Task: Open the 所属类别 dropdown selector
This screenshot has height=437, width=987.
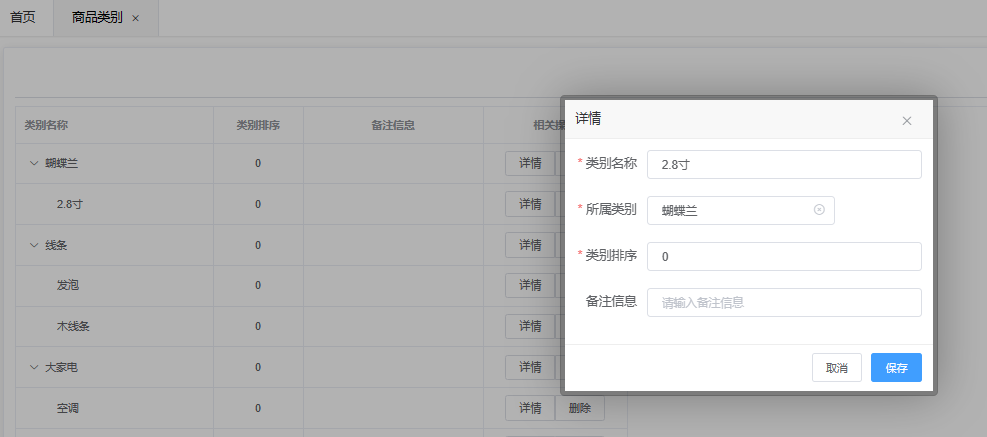Action: (x=730, y=210)
